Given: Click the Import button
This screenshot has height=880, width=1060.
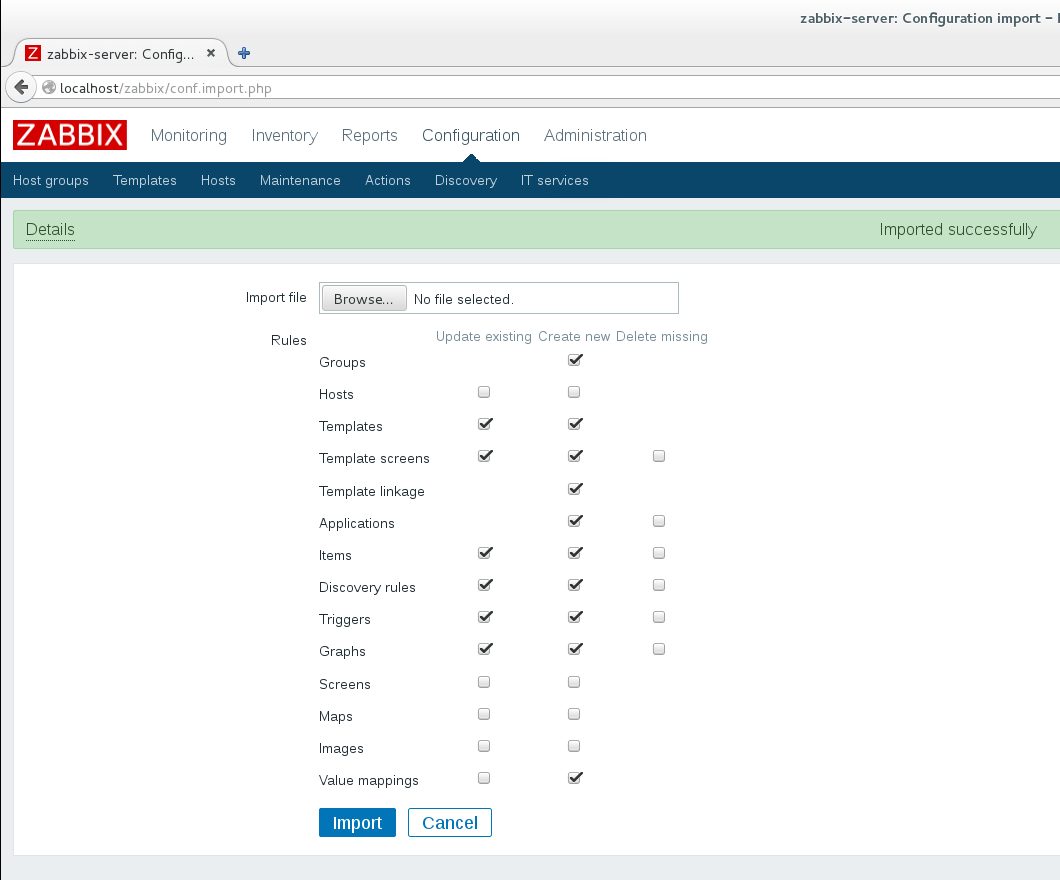Looking at the screenshot, I should (x=357, y=823).
